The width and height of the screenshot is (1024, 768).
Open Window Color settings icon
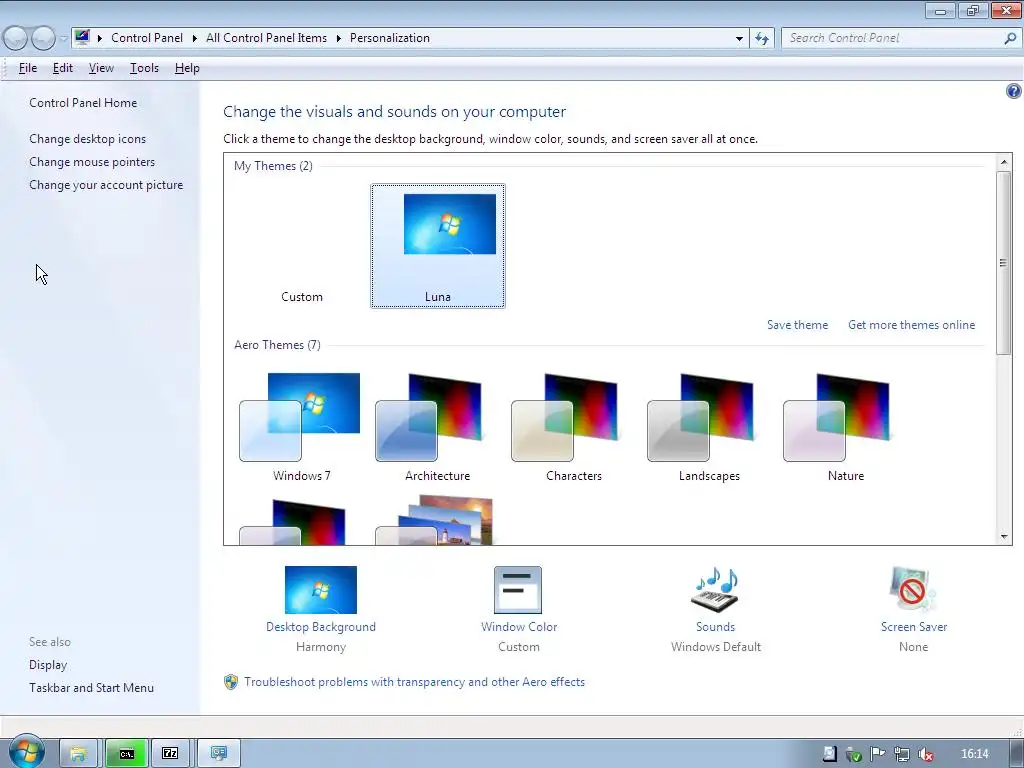[x=518, y=590]
